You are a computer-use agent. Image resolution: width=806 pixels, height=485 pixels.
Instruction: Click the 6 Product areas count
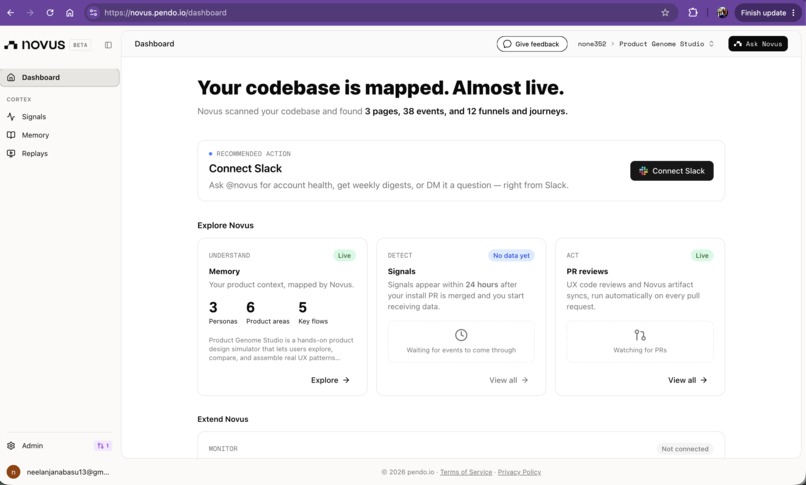(267, 313)
